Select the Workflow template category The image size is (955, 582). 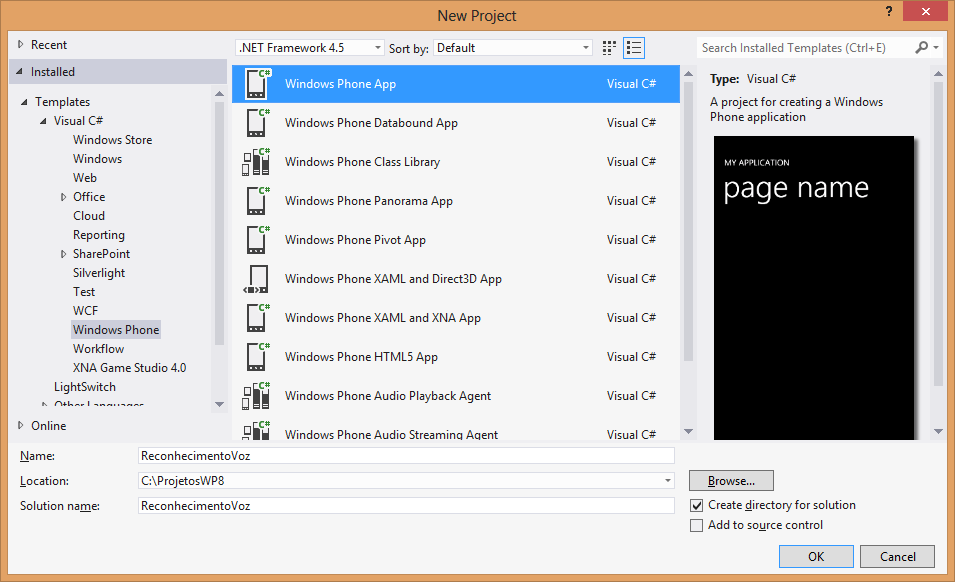pyautogui.click(x=99, y=349)
